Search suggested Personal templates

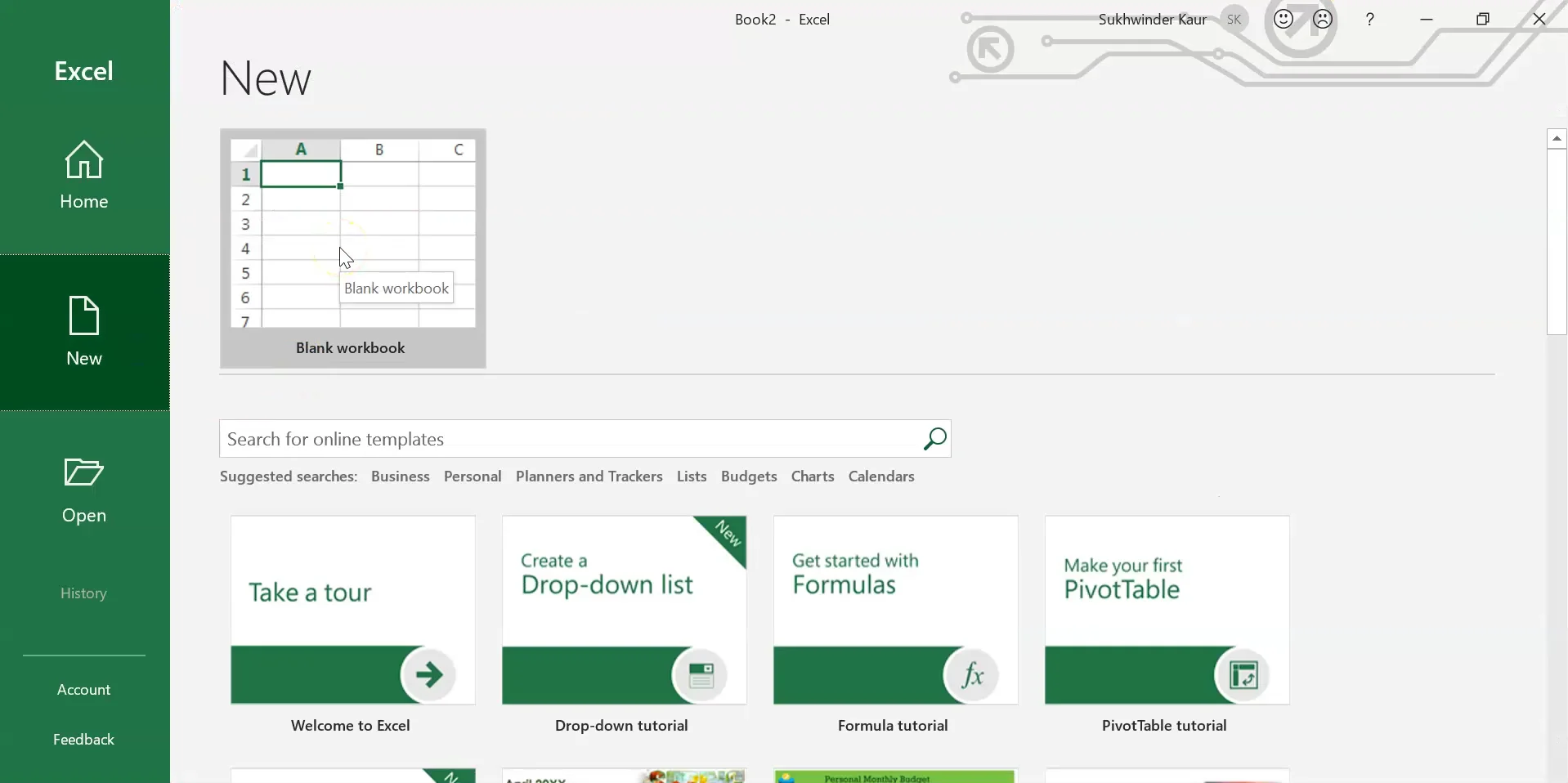[473, 477]
